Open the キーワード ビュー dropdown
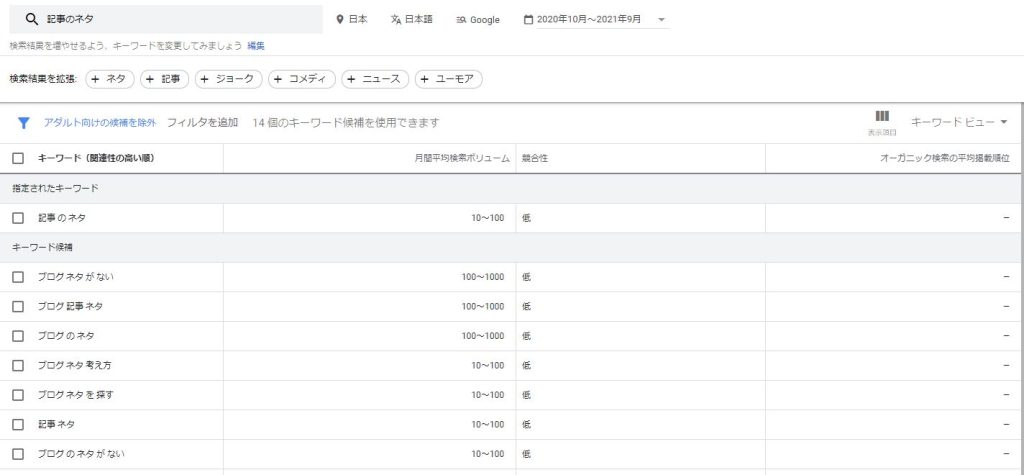 coord(959,122)
